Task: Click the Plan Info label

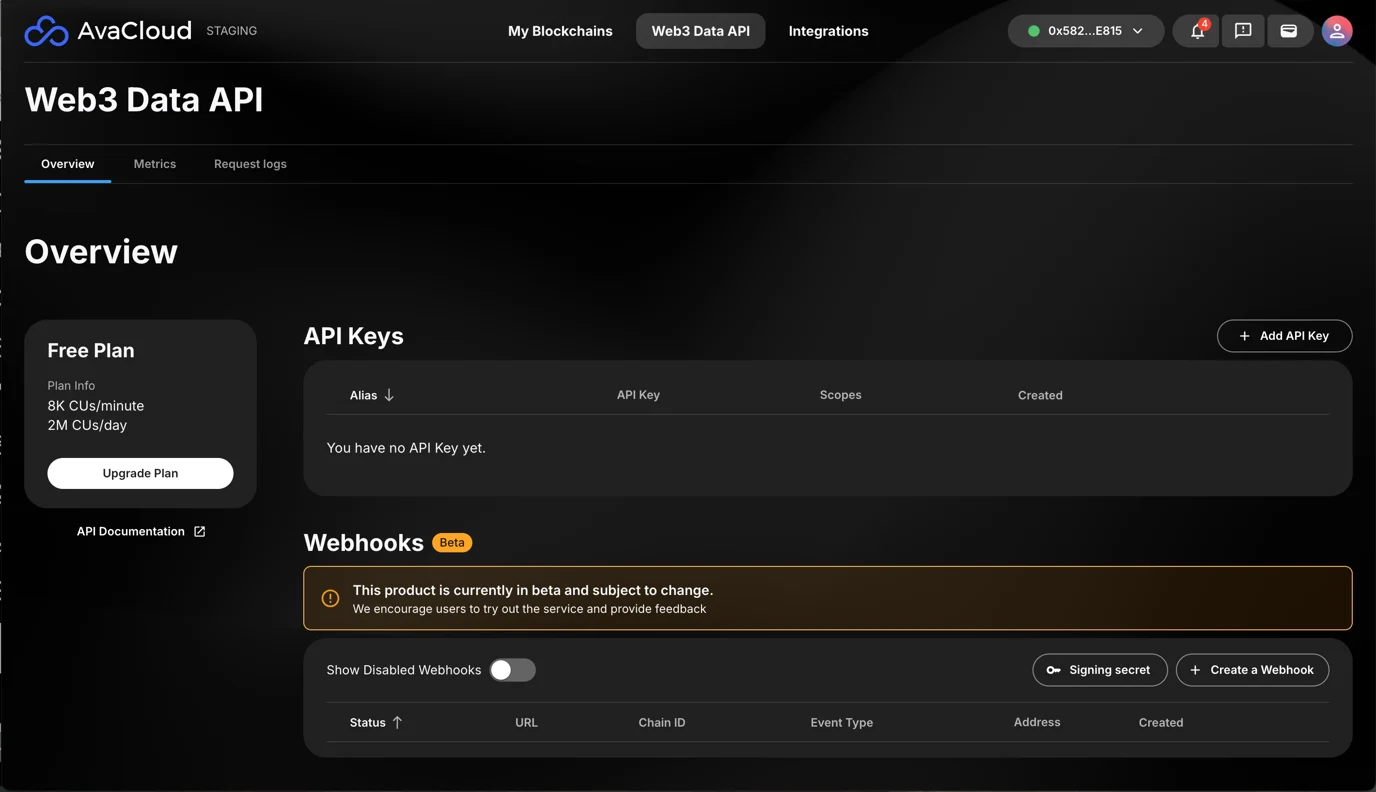Action: click(x=71, y=385)
